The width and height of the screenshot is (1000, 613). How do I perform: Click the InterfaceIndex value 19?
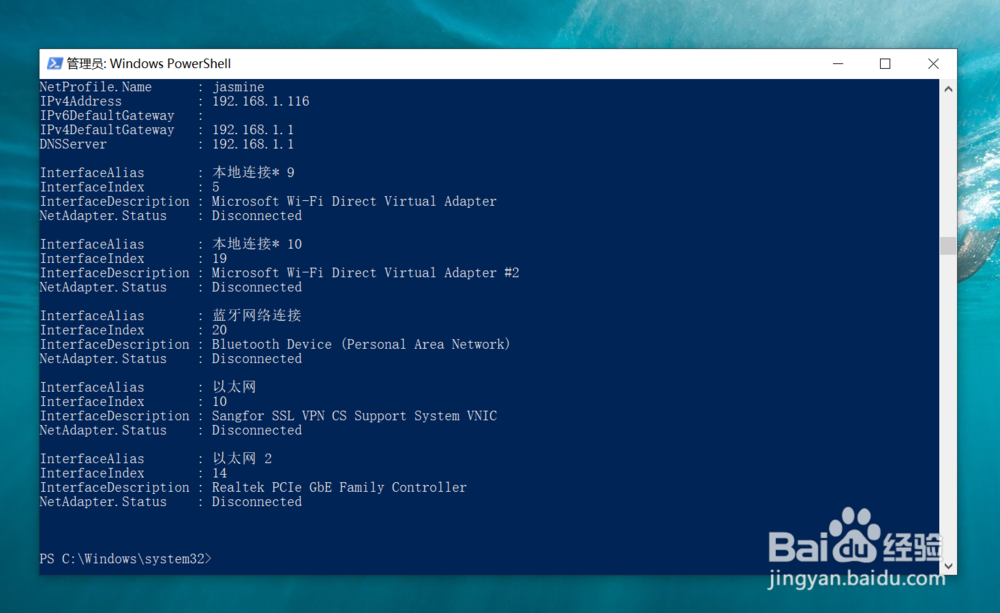point(219,258)
